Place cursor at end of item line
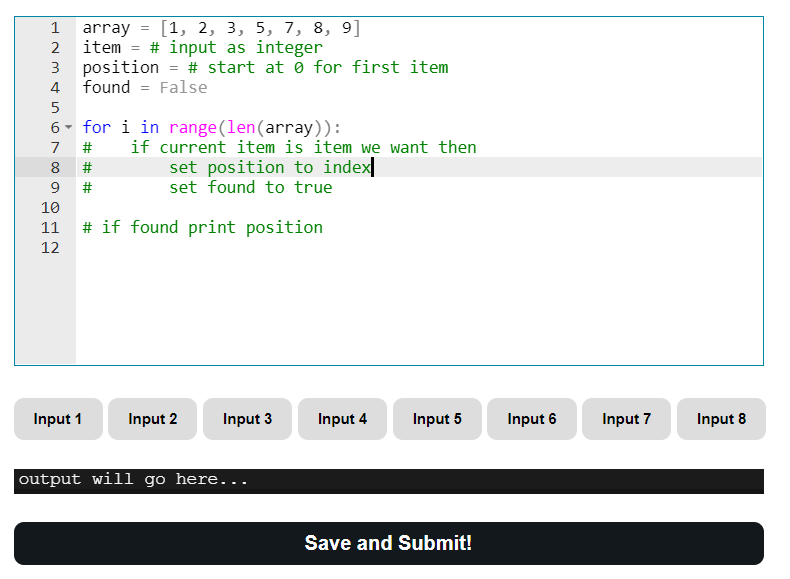 point(323,48)
